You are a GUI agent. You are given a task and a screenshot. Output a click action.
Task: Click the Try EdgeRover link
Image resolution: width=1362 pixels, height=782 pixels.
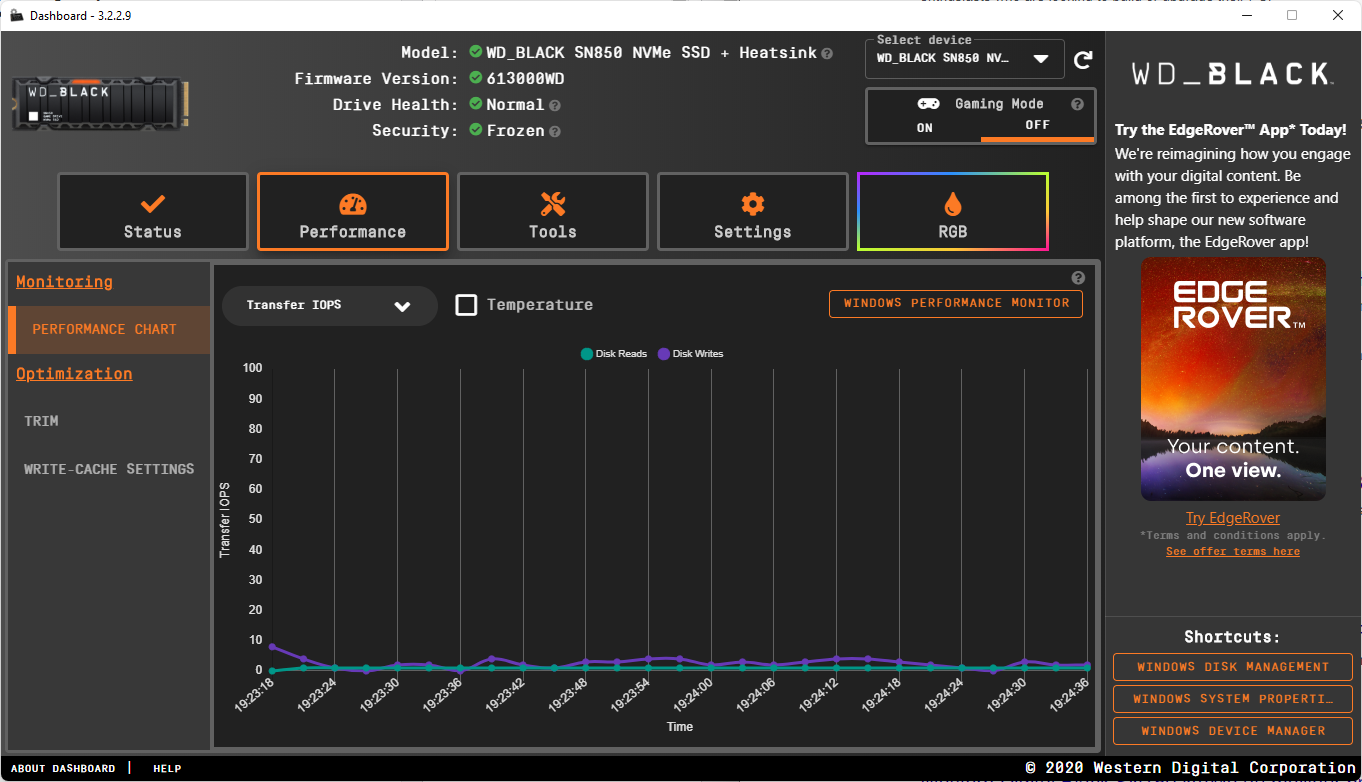(x=1233, y=518)
